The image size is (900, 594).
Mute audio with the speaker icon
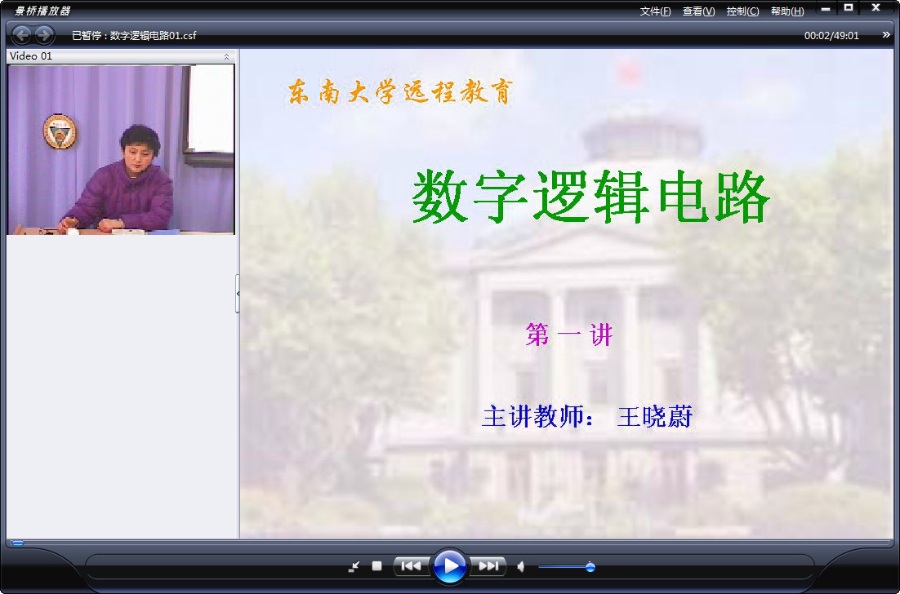(521, 567)
